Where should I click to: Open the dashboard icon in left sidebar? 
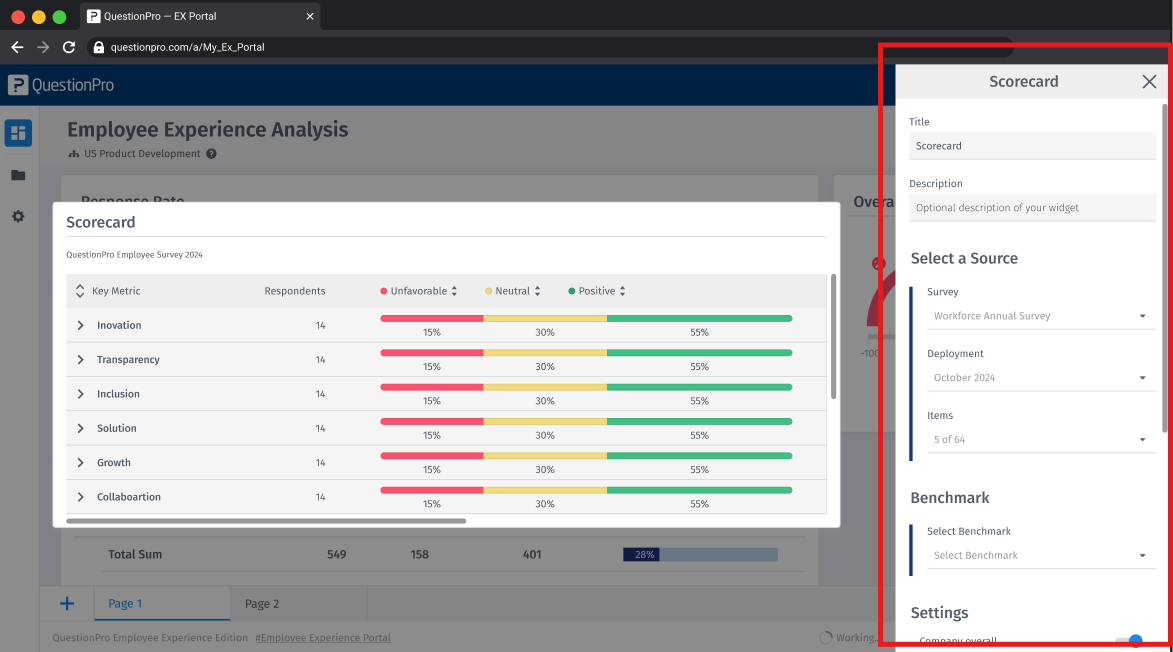(18, 133)
